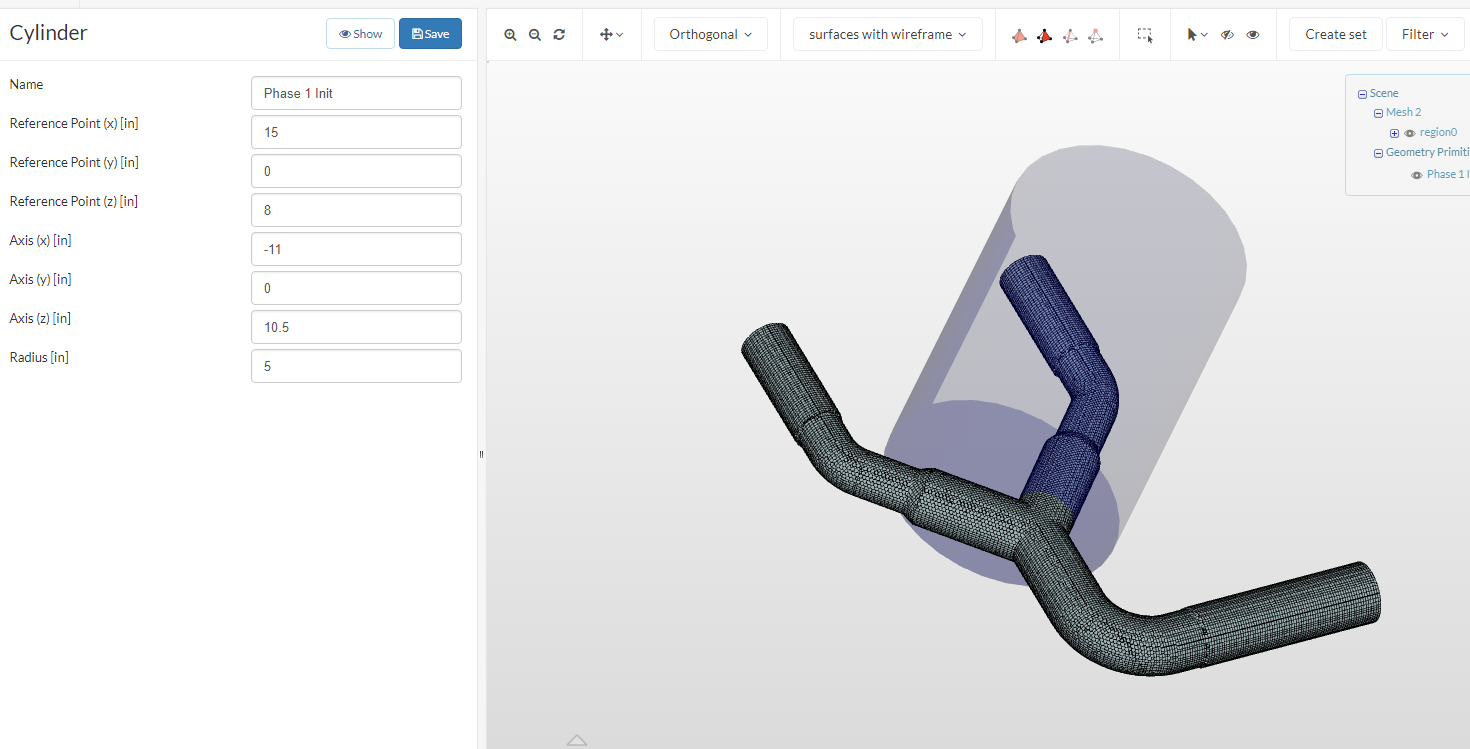Screen dimensions: 1470x749
Task: Select the last wireframe tetrahedron pick icon
Action: [1095, 35]
